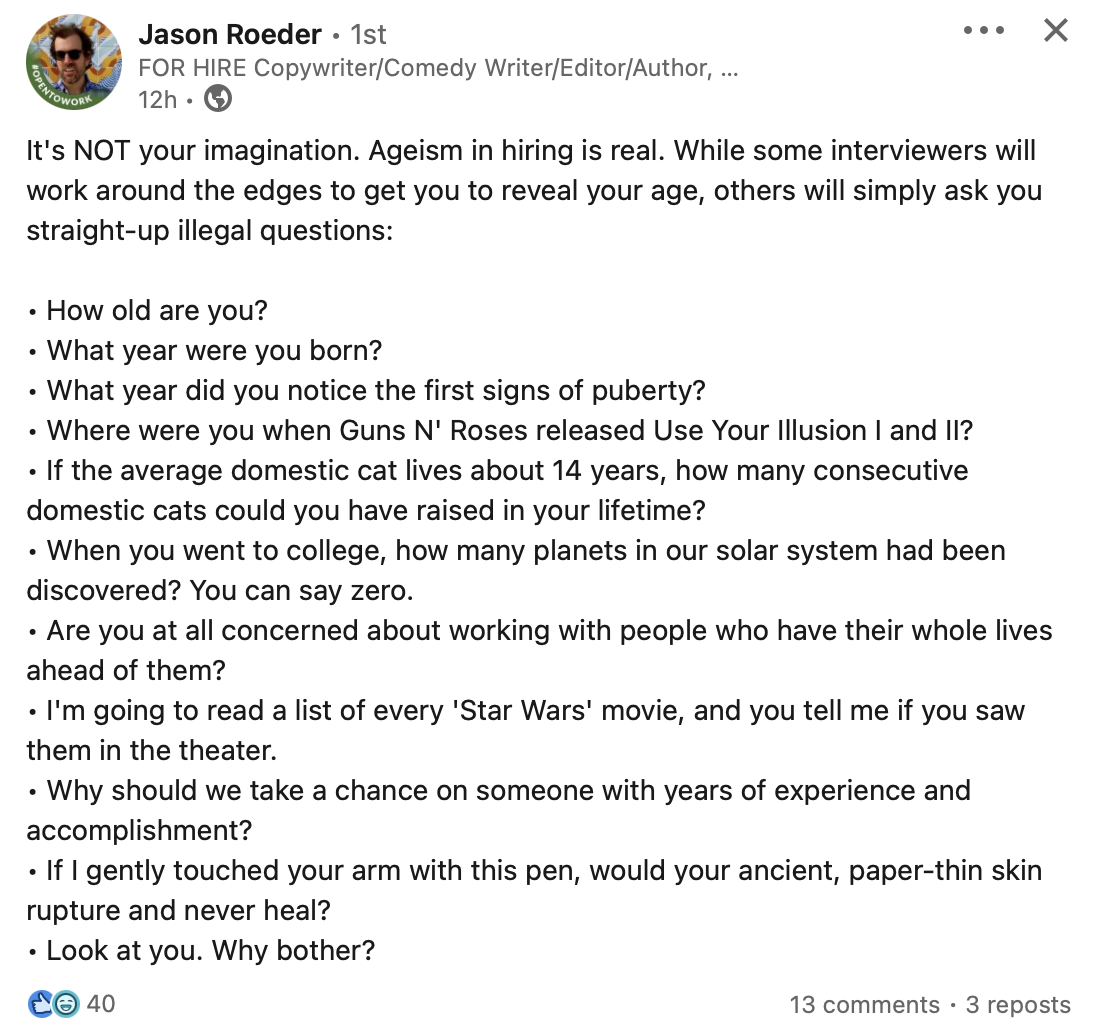Click the globe public visibility icon
1100x1034 pixels.
click(x=218, y=98)
